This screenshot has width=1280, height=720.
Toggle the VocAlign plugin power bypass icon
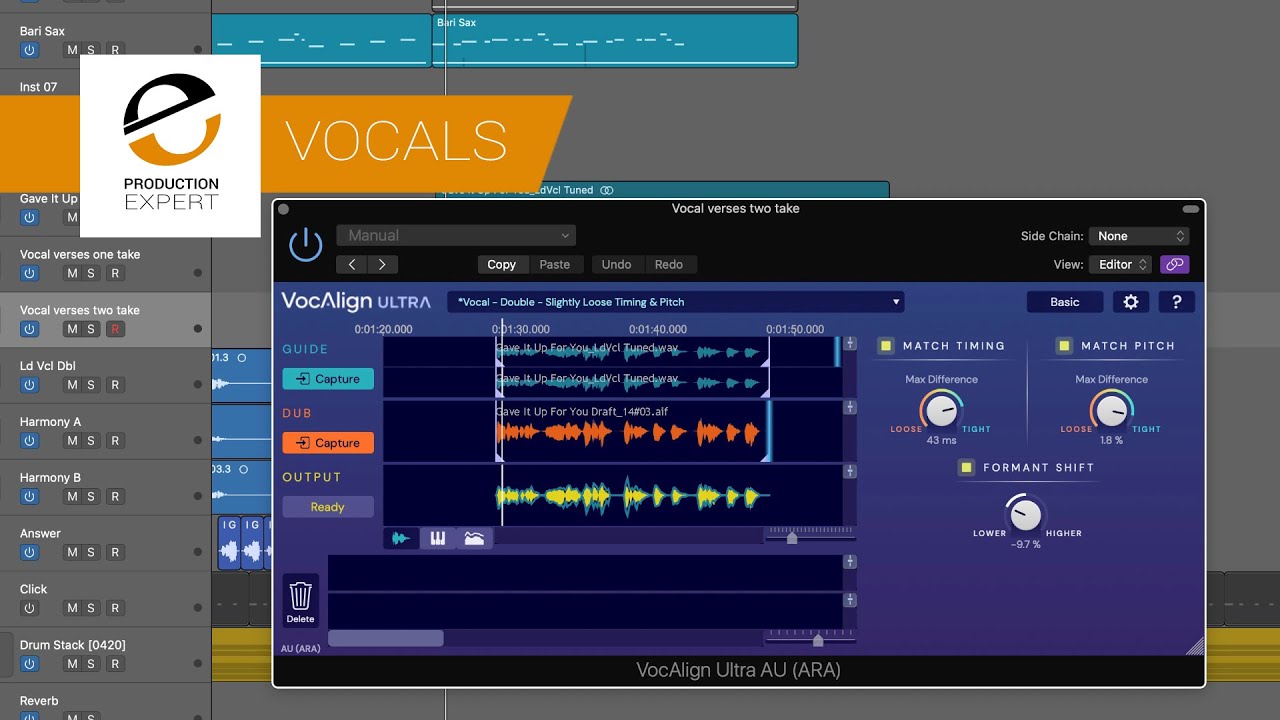(x=305, y=245)
